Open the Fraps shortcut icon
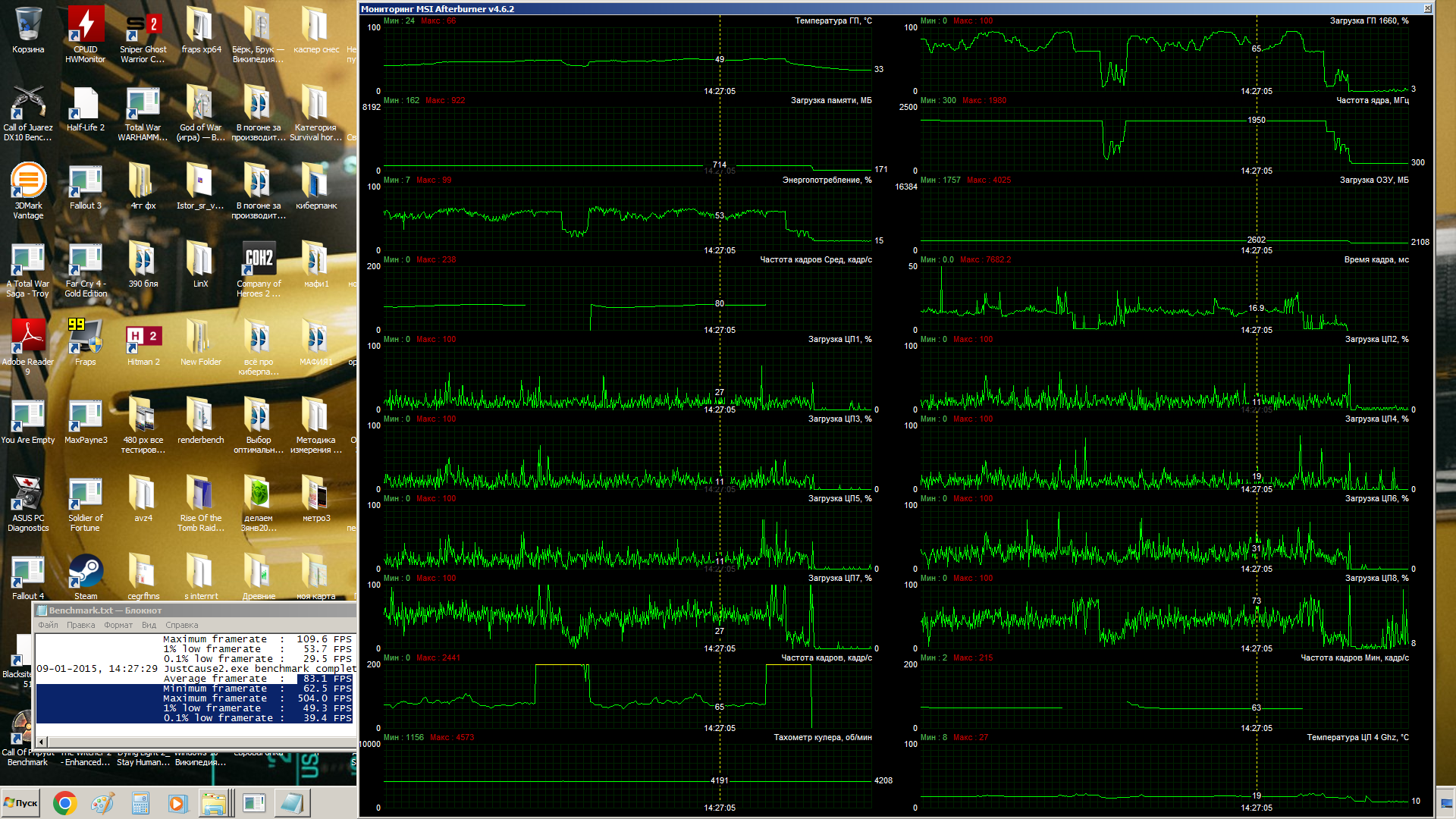 tap(85, 337)
